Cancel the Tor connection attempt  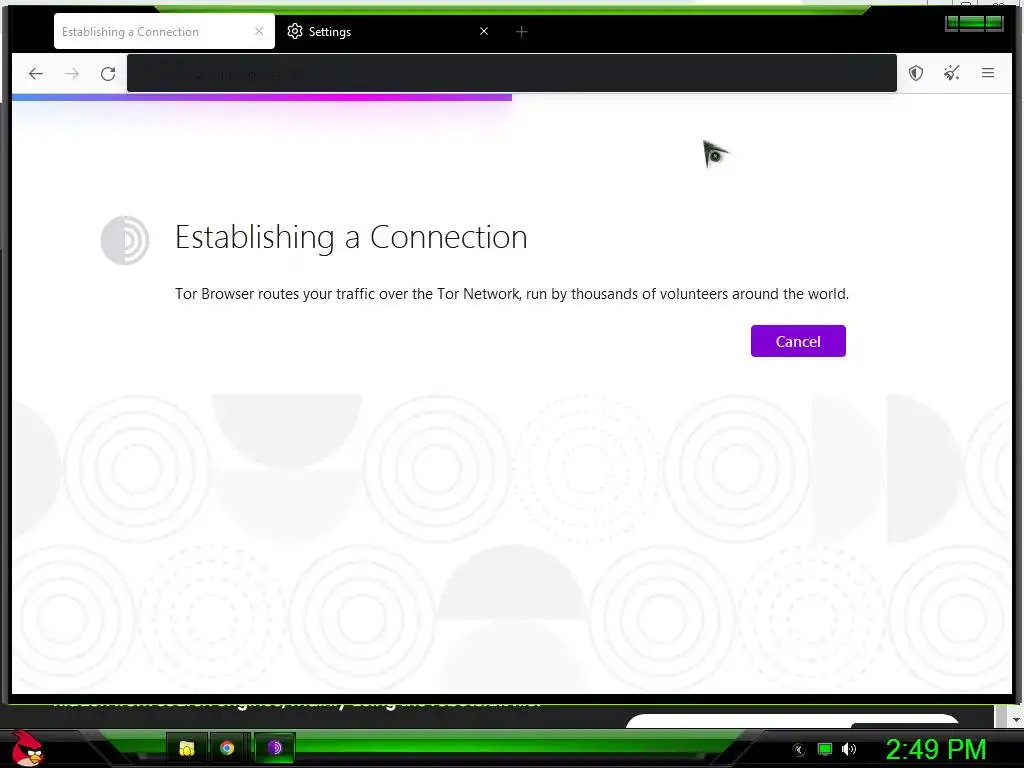798,341
